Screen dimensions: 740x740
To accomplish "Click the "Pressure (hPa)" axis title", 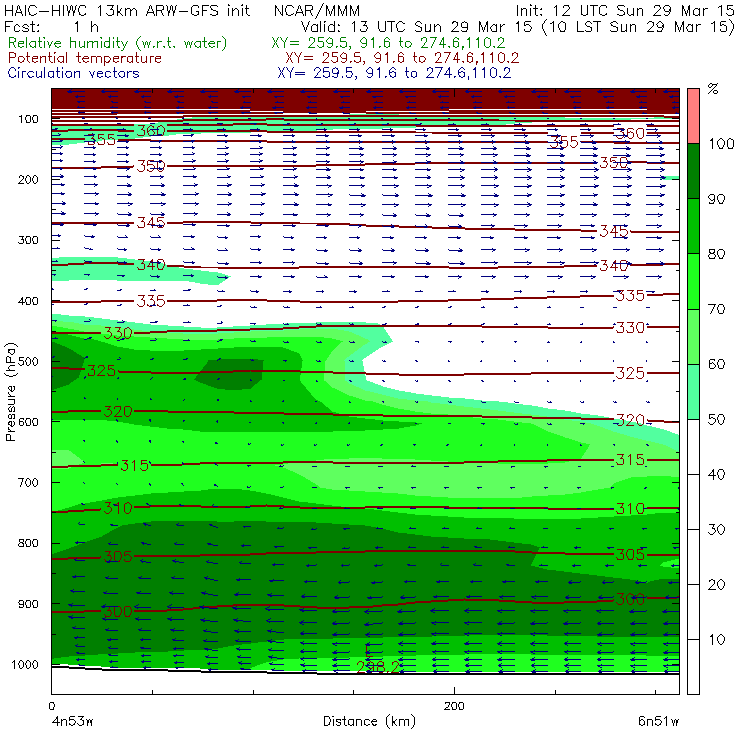I will coord(10,392).
